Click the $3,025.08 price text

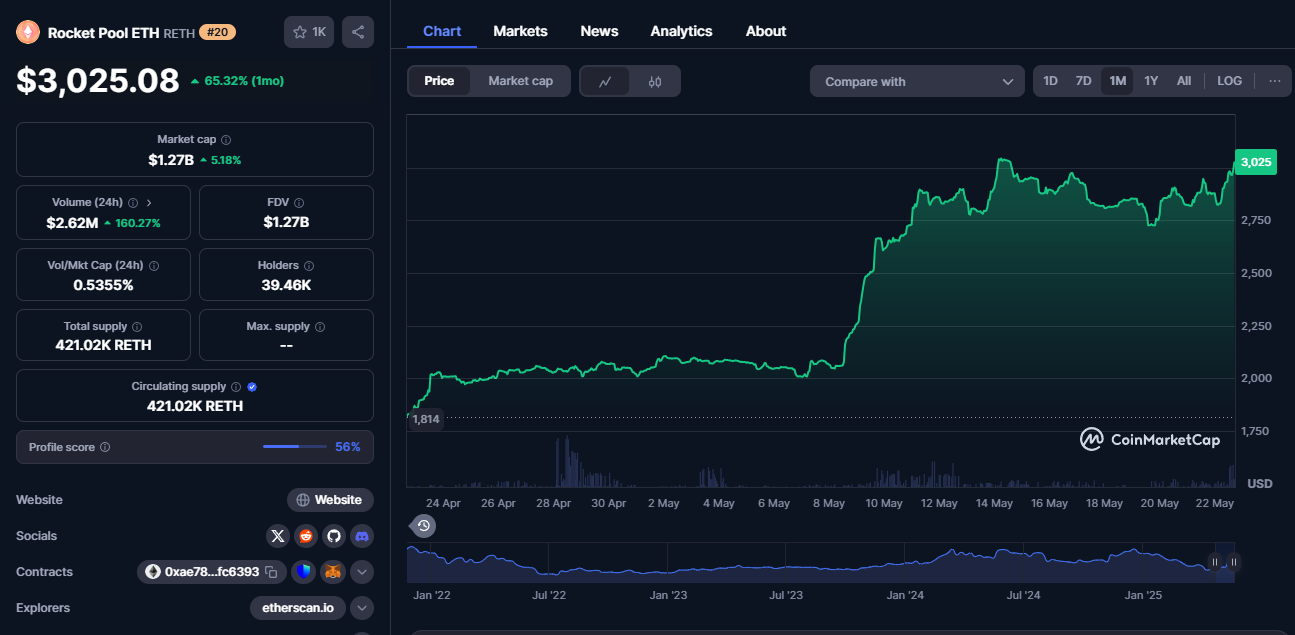tap(98, 80)
